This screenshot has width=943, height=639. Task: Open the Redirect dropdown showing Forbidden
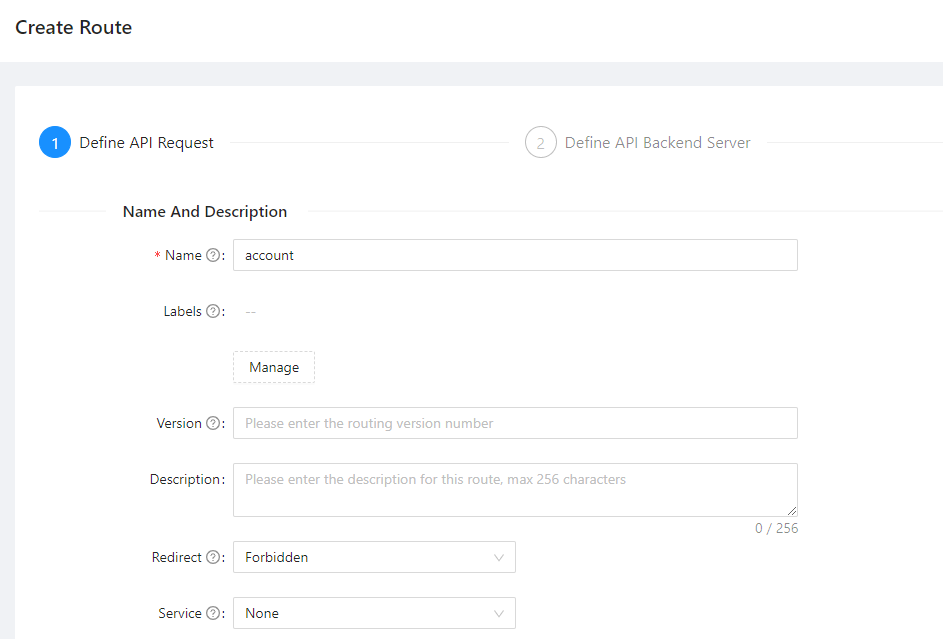(374, 558)
